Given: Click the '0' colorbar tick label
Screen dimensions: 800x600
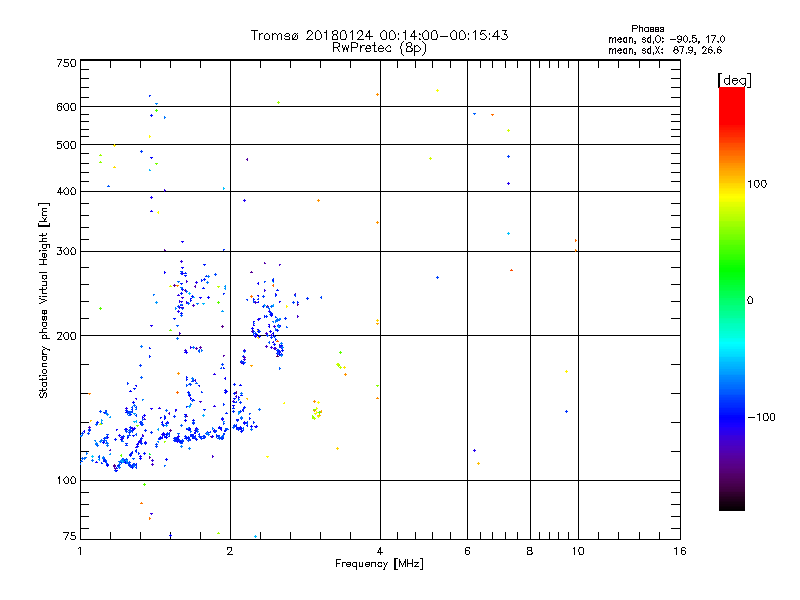Looking at the screenshot, I should pyautogui.click(x=750, y=301).
